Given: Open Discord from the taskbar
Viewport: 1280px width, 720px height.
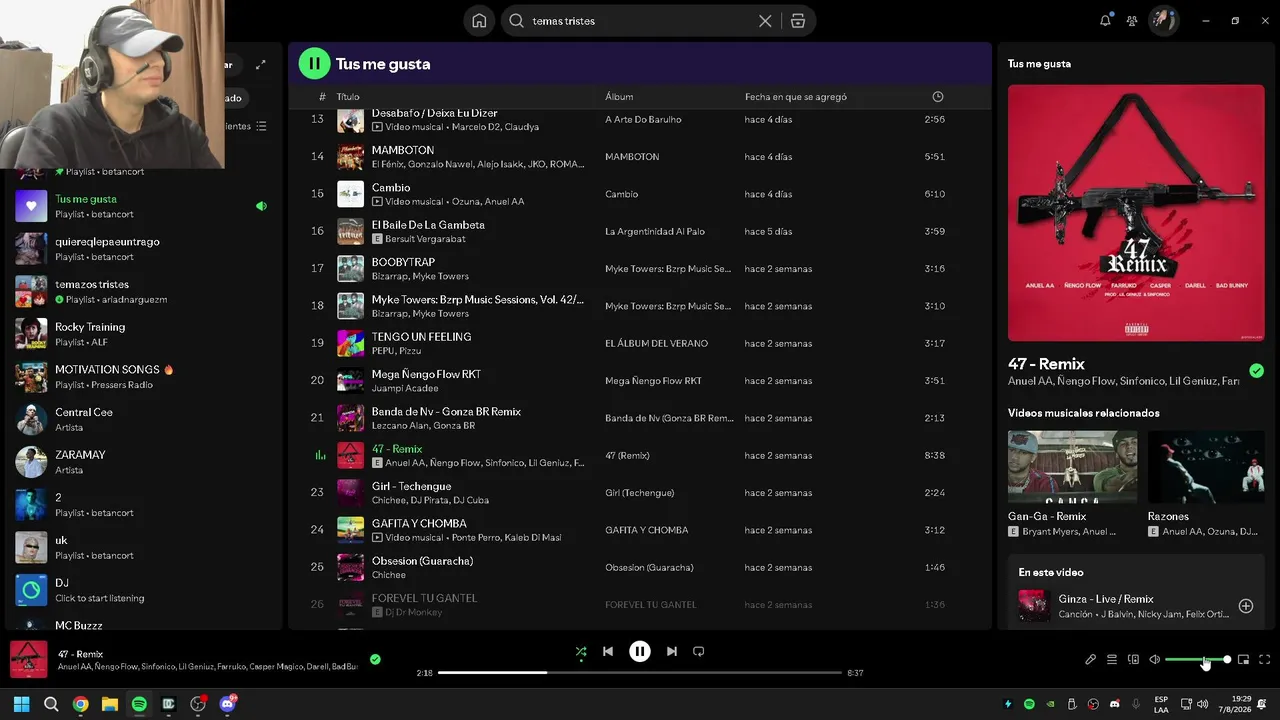Looking at the screenshot, I should (x=227, y=704).
